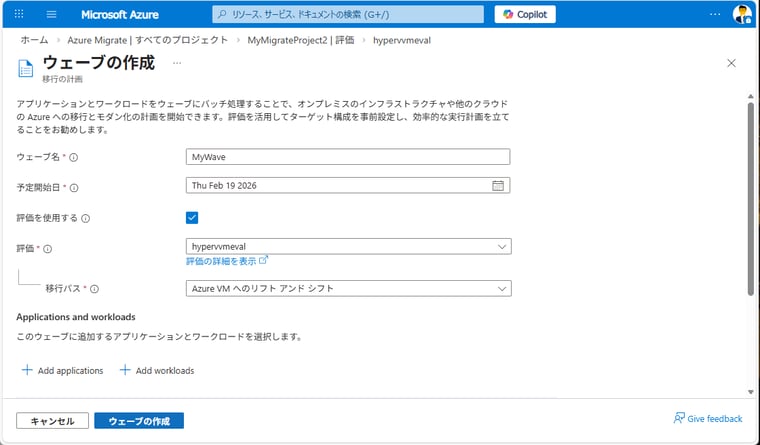Click the blue ウェーブの作成 button
The height and width of the screenshot is (445, 760).
click(139, 421)
